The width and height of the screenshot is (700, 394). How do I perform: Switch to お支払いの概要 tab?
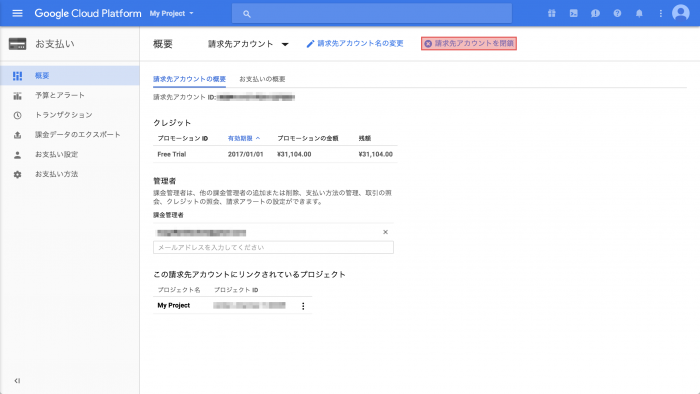point(262,79)
